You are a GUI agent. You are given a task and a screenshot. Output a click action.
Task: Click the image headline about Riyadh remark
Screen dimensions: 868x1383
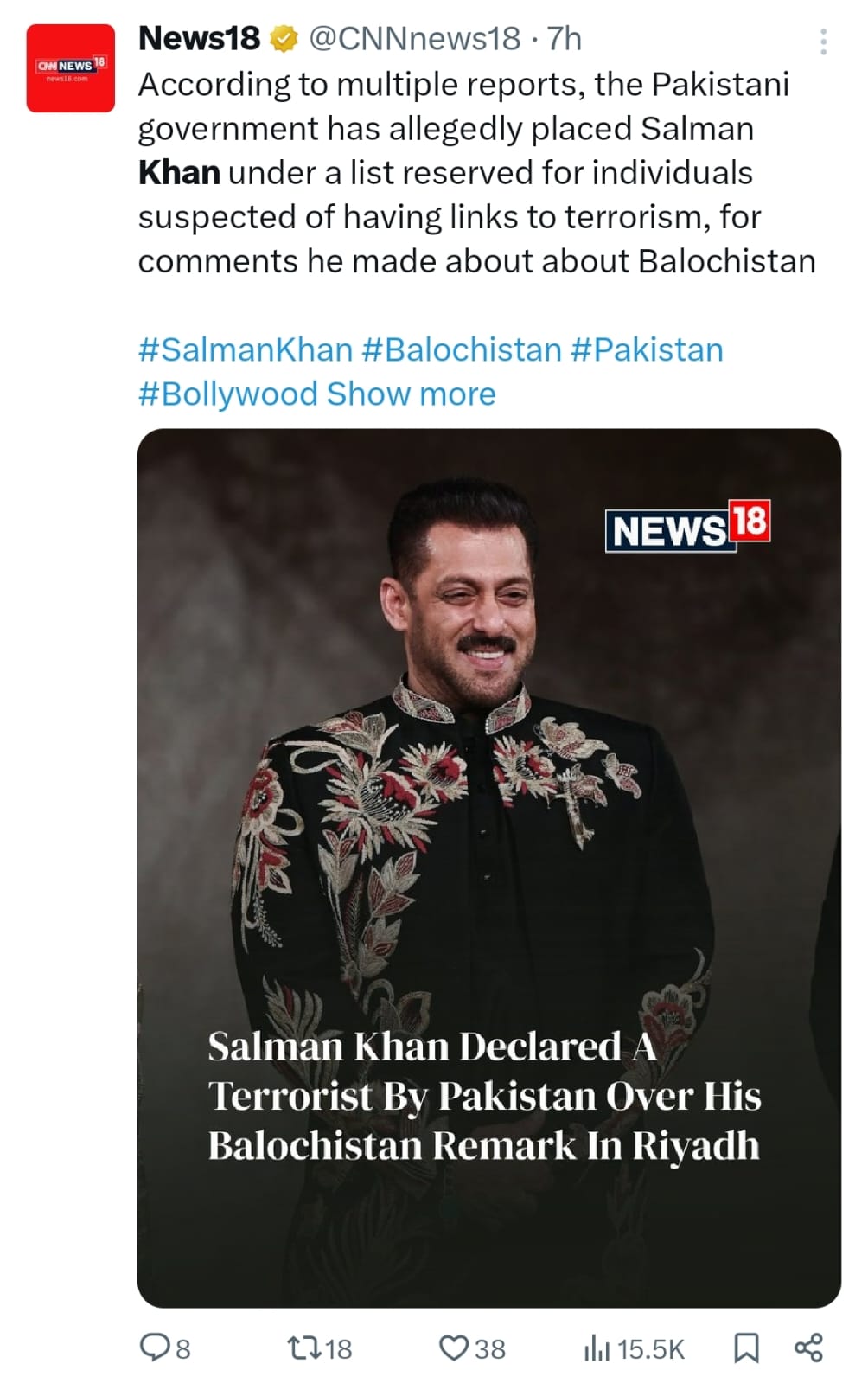484,1096
